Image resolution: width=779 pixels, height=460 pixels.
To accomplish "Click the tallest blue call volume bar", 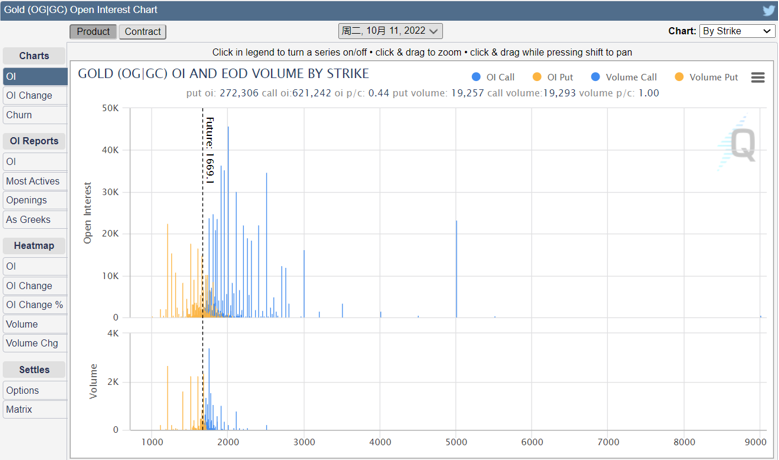I will click(x=209, y=389).
